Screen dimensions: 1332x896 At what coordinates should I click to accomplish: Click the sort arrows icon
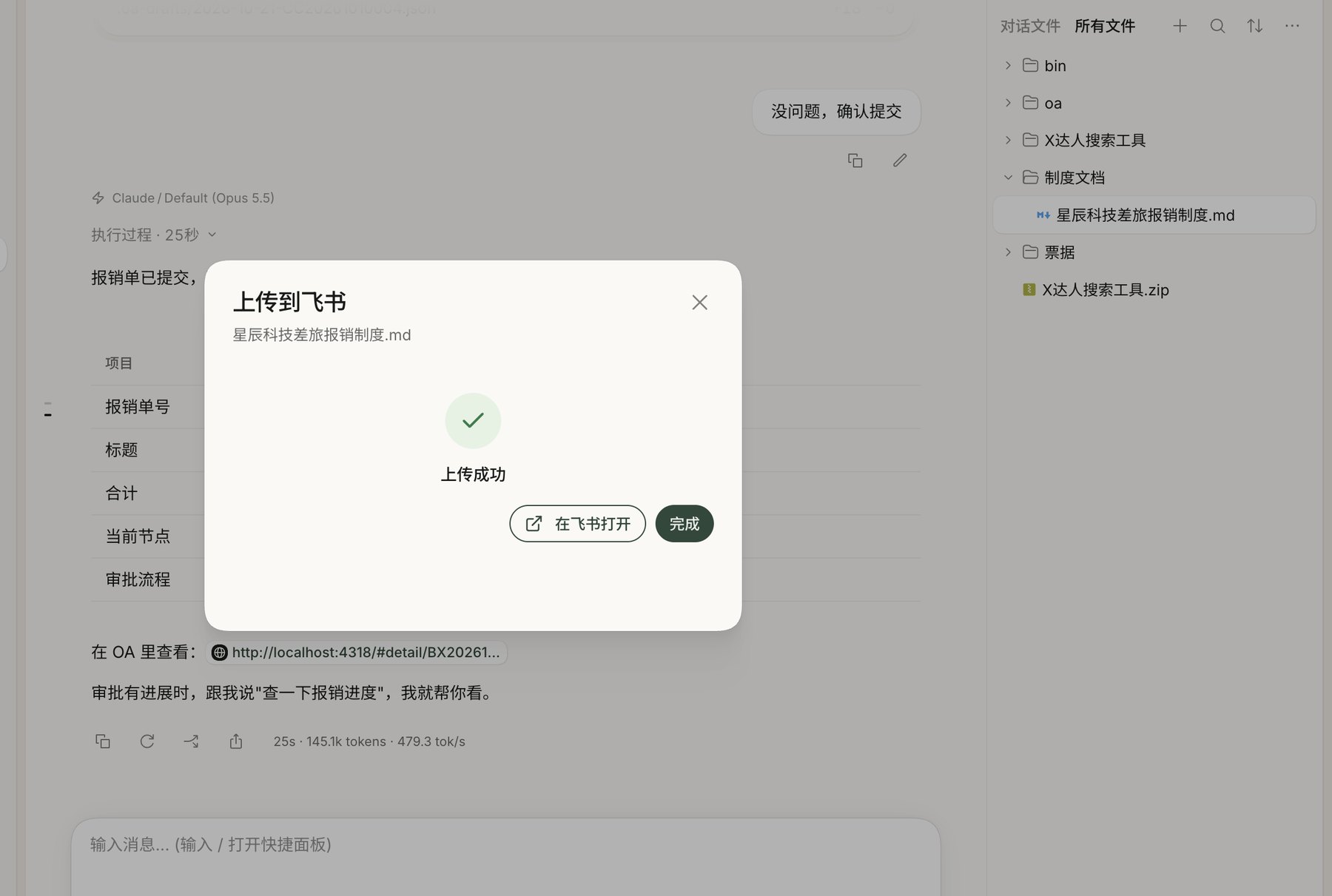[x=1255, y=26]
